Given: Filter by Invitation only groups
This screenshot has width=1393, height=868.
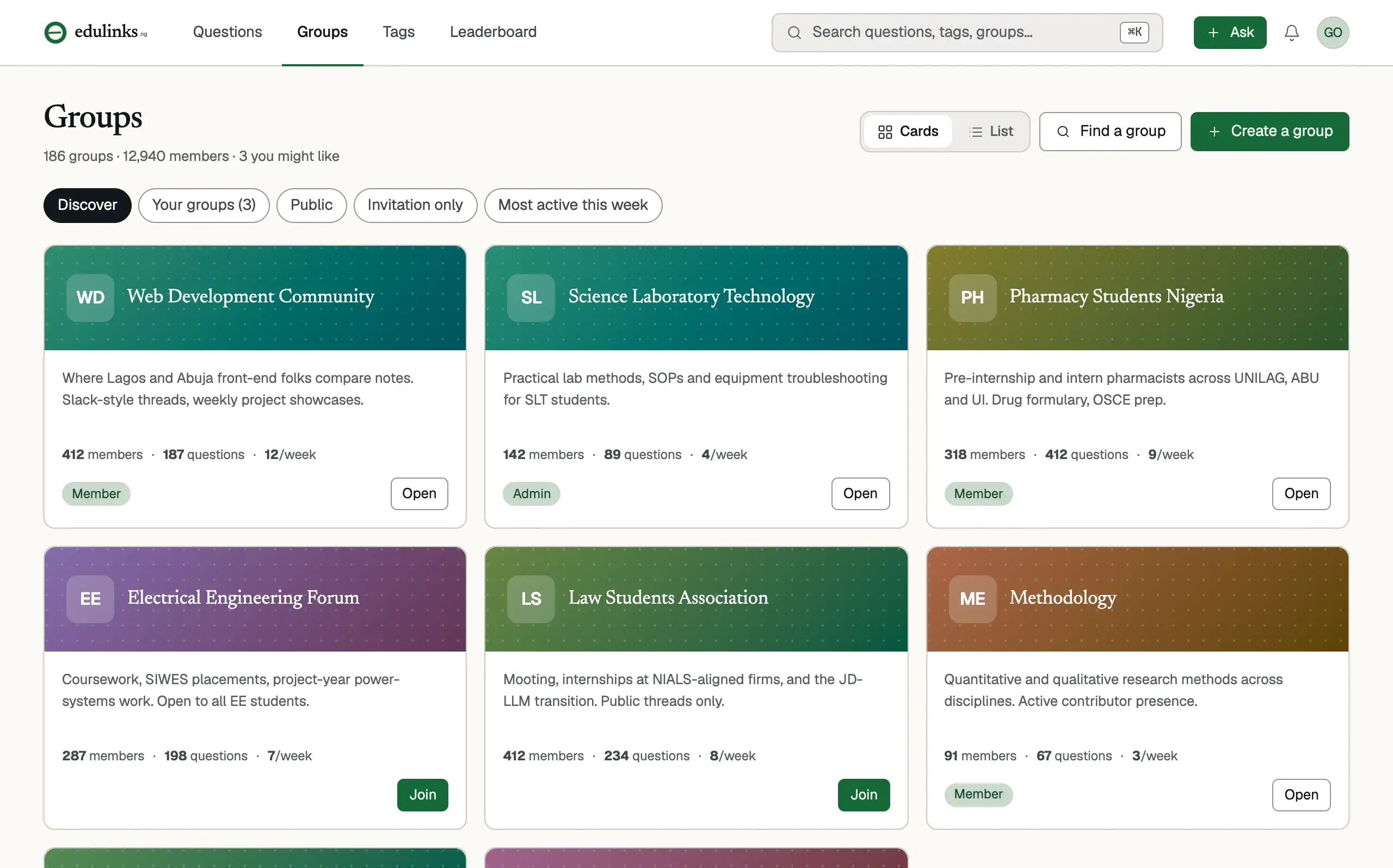Looking at the screenshot, I should coord(415,205).
